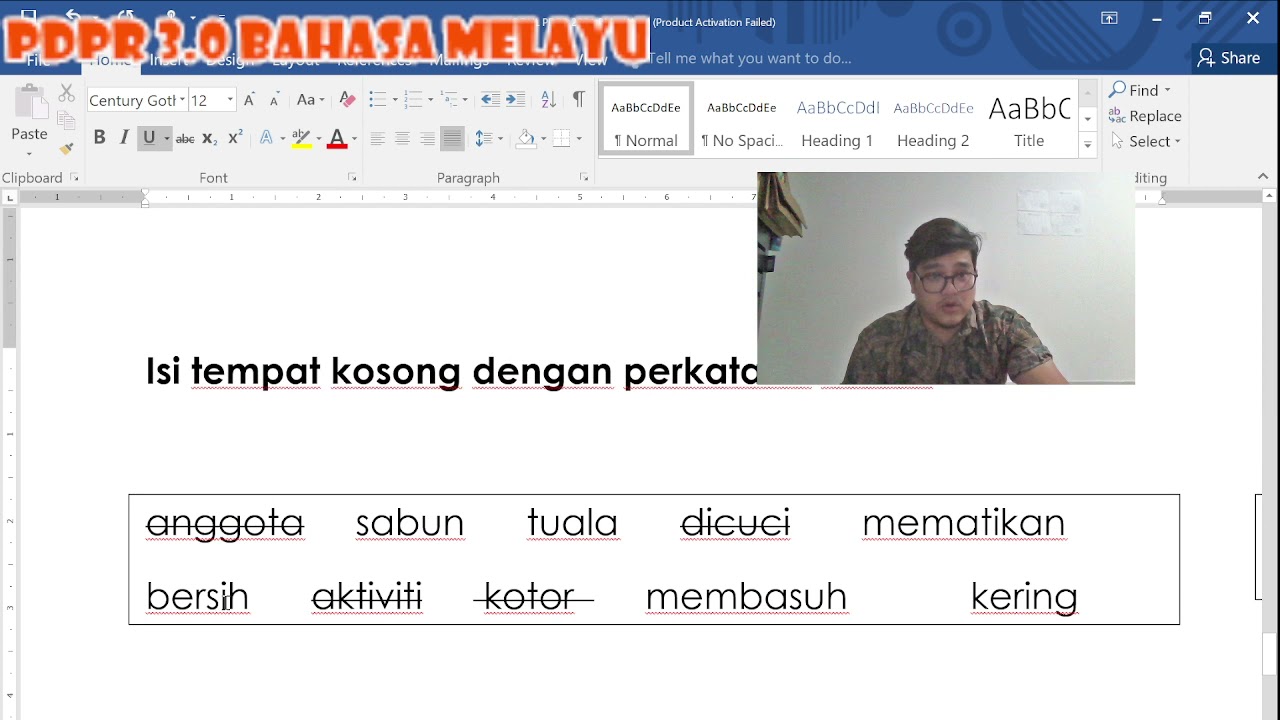The image size is (1280, 720).
Task: Apply red font color
Action: click(x=337, y=138)
